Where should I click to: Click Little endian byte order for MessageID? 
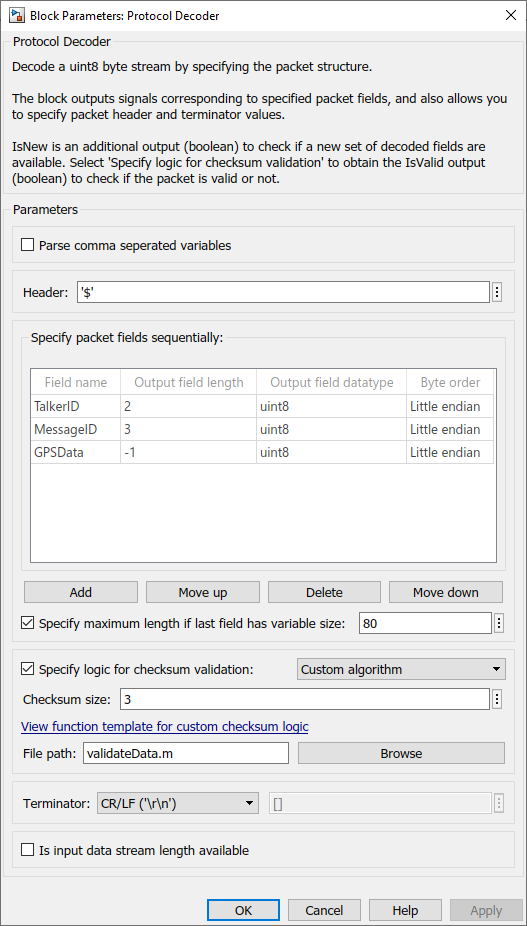click(450, 429)
